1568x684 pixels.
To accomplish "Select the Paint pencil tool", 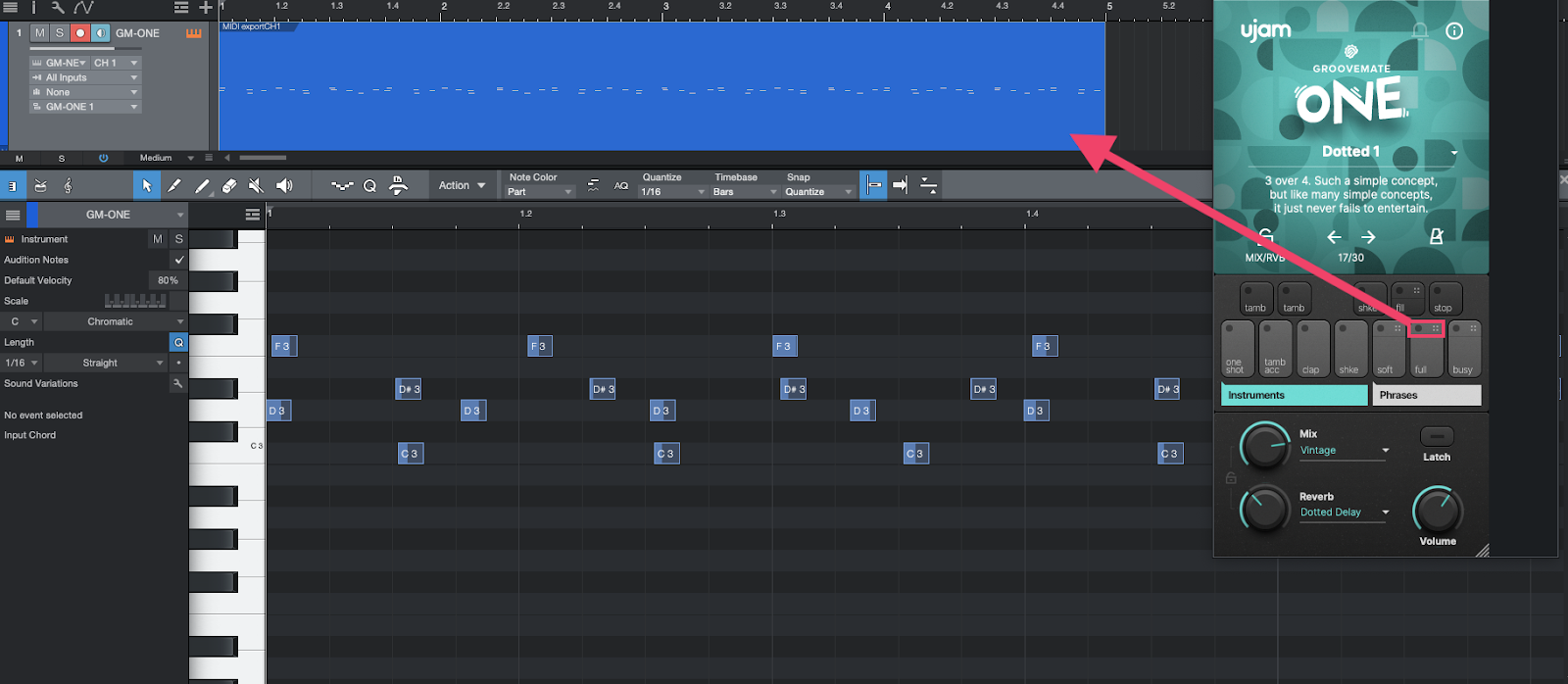I will (202, 185).
